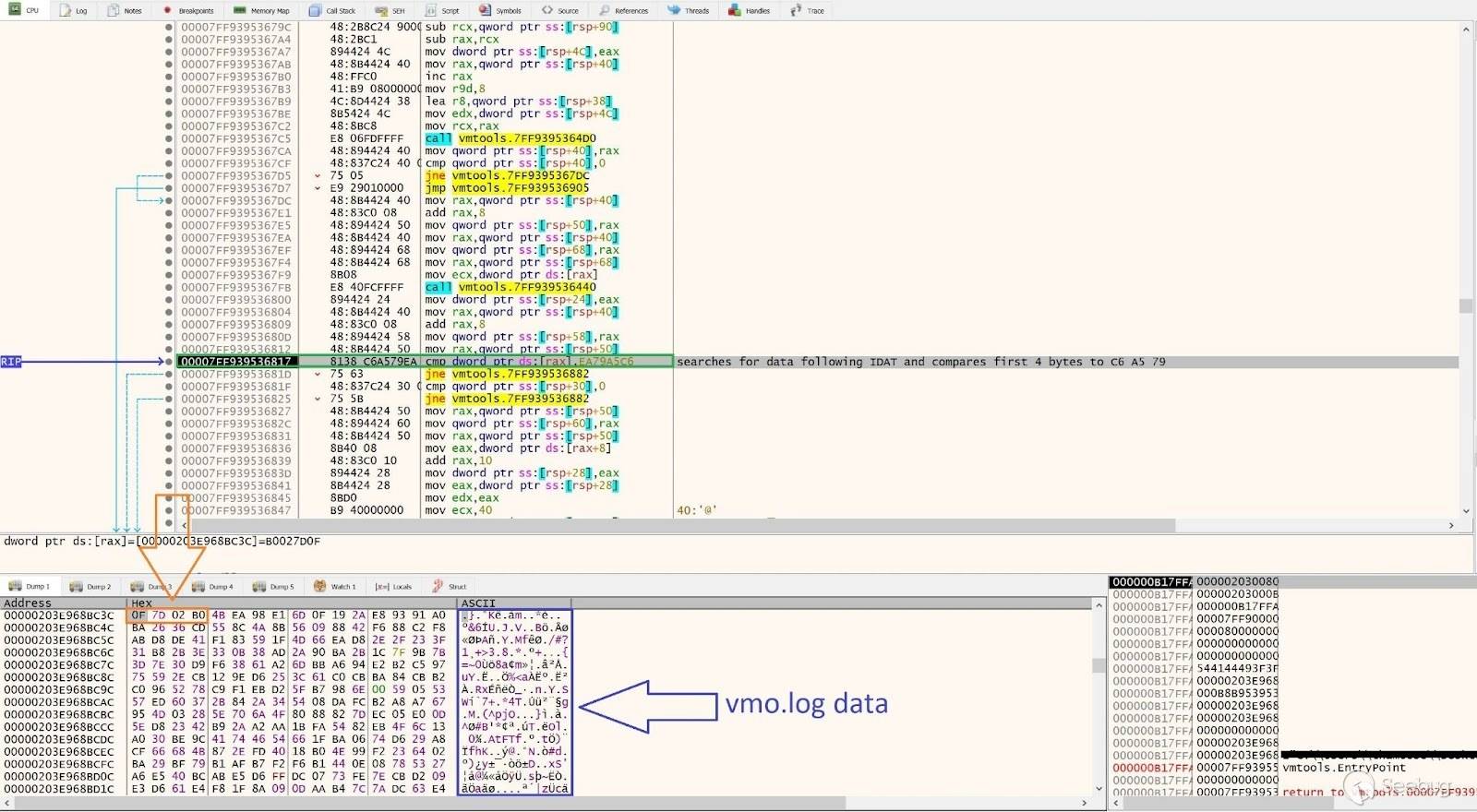The width and height of the screenshot is (1477, 812).
Task: Open the Notes tab
Action: pos(125,10)
